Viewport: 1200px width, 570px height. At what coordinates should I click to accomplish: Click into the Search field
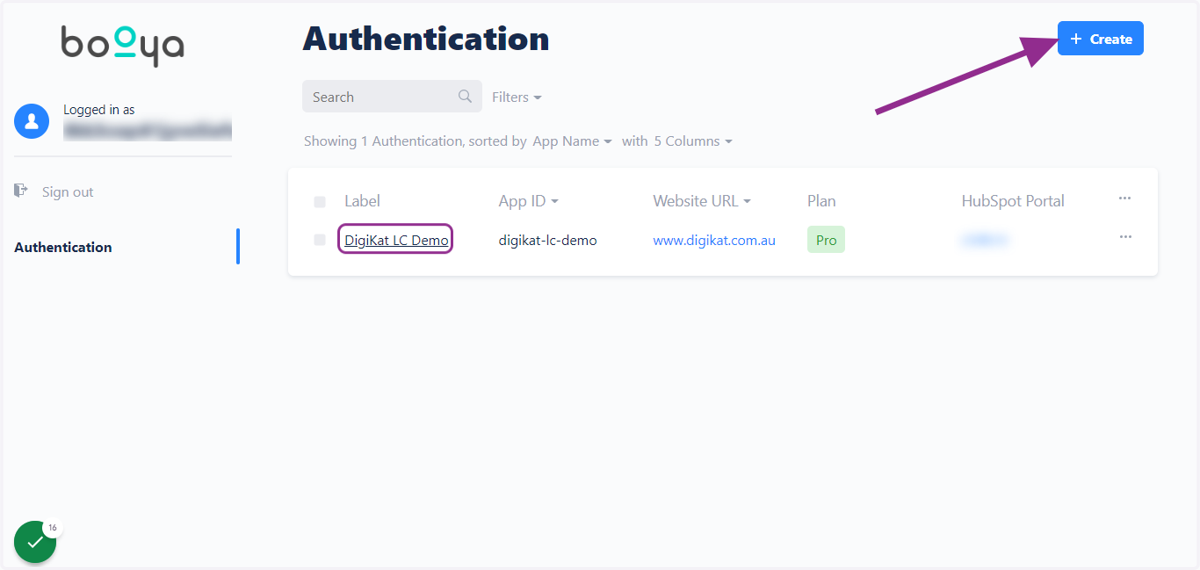pos(392,97)
